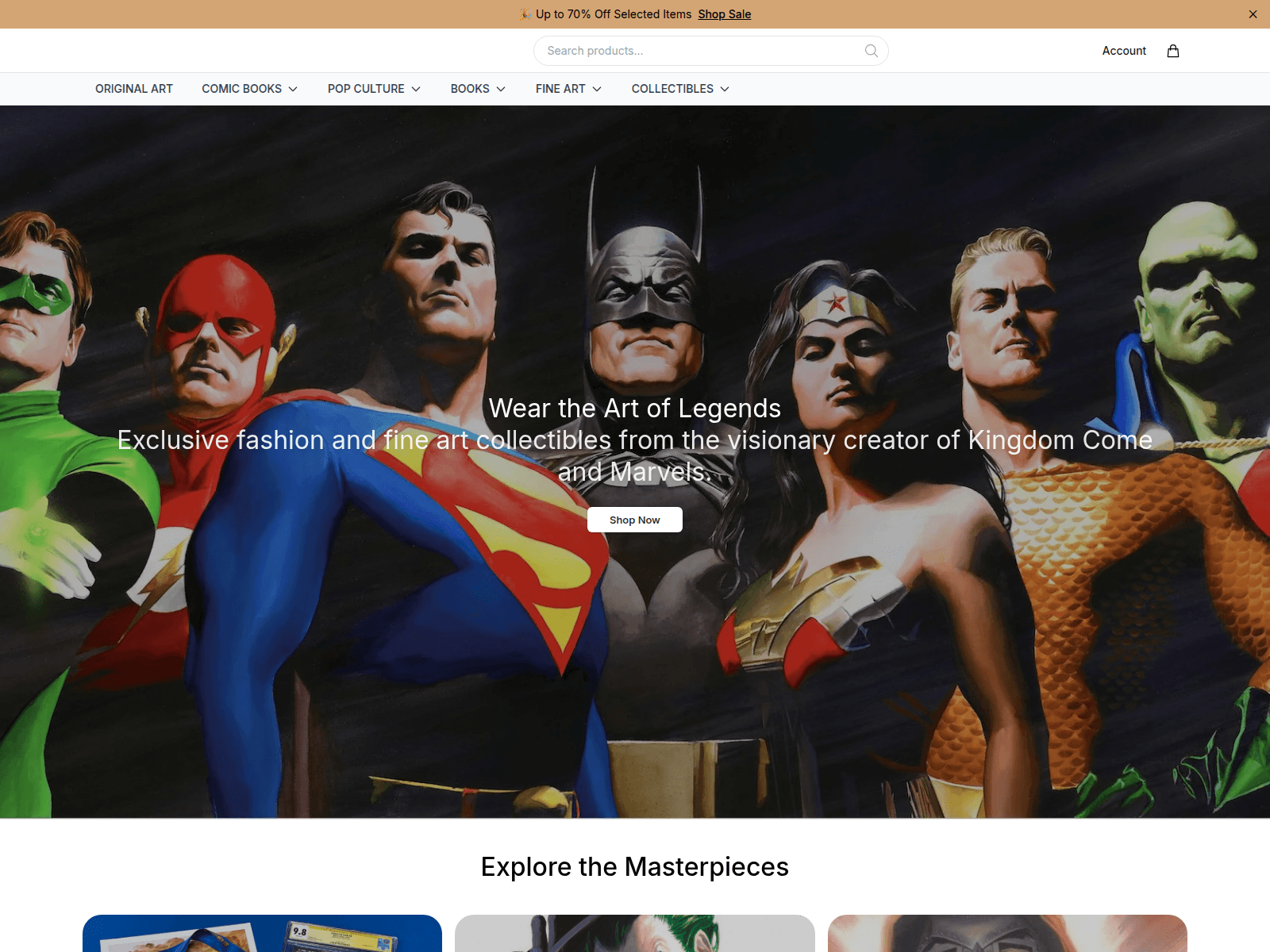
Task: Open the Original Art menu item
Action: click(134, 89)
